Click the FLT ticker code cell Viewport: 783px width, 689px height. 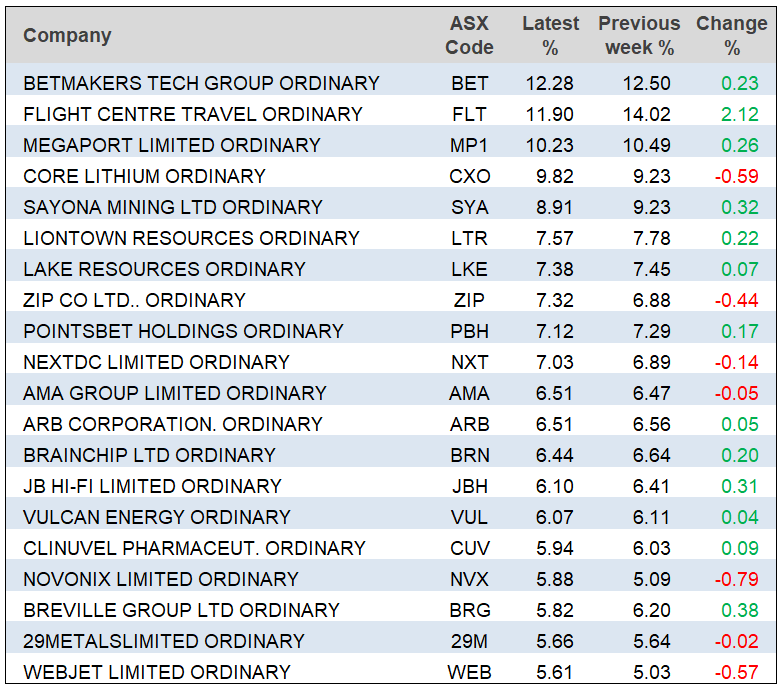click(x=469, y=114)
